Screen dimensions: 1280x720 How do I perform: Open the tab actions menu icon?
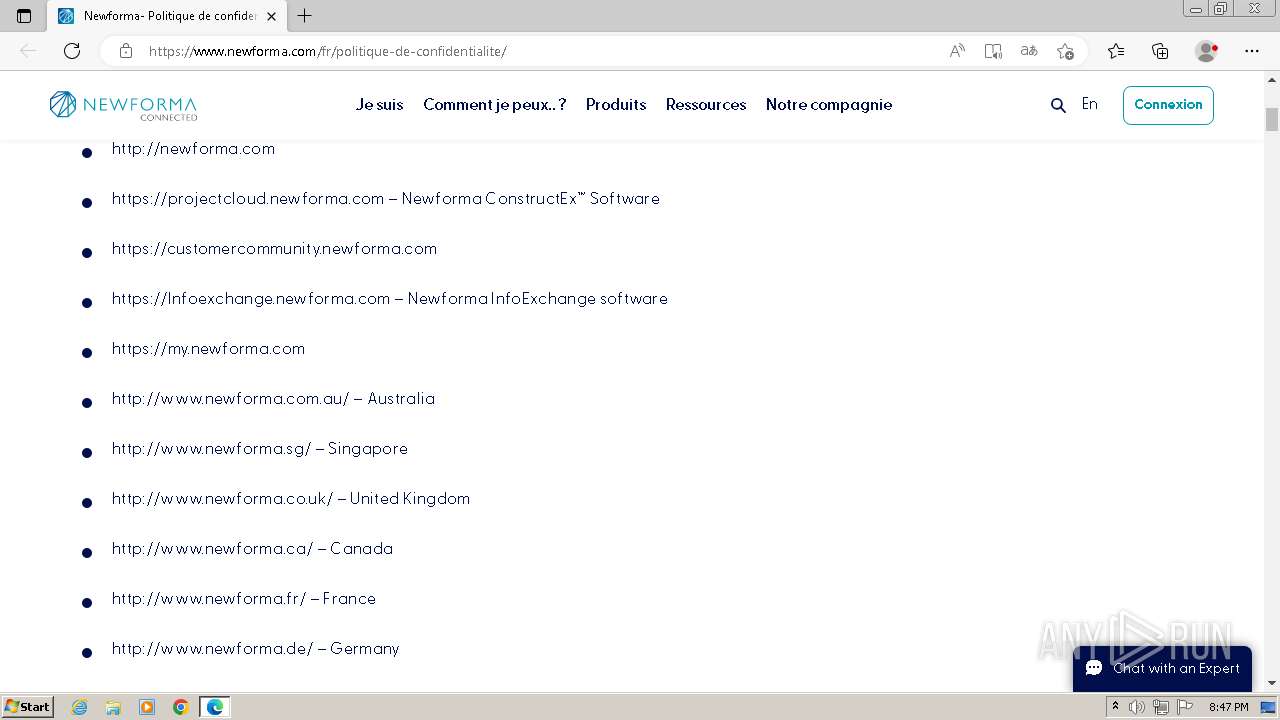pos(24,16)
